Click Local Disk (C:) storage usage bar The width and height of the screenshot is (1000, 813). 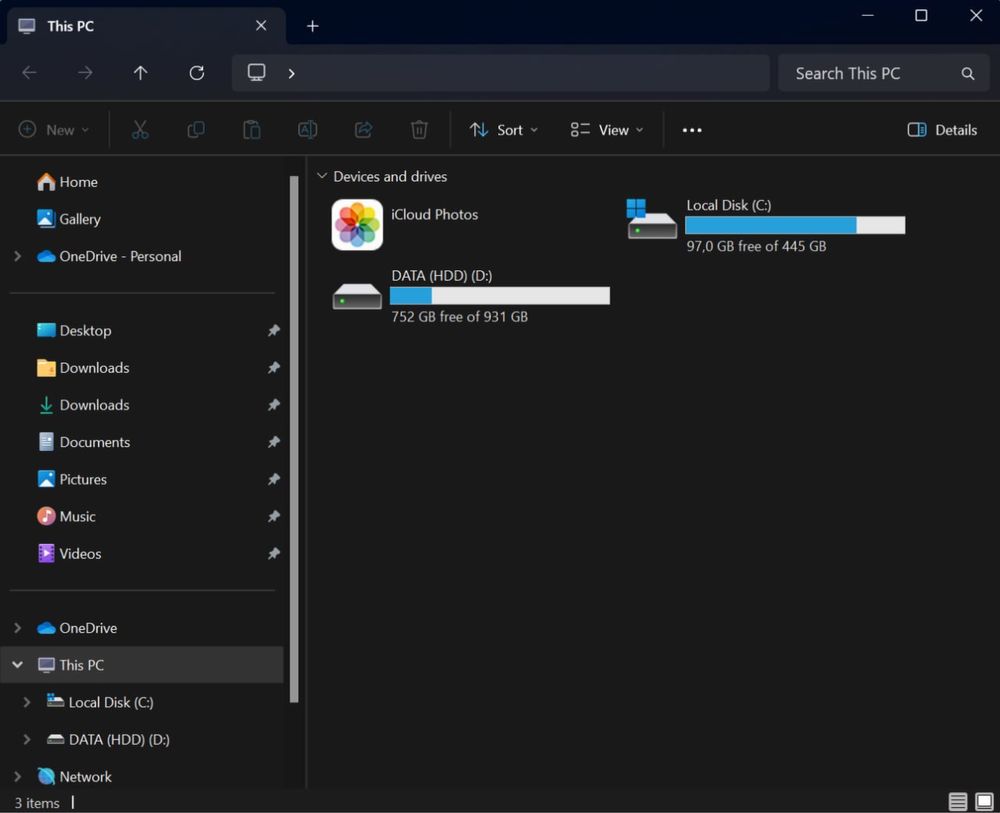click(x=795, y=225)
